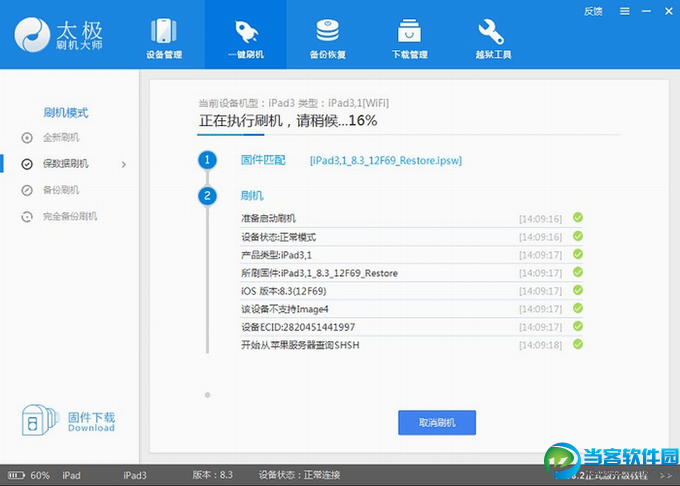
Task: Select 备份刷机 mode
Action: pos(61,190)
